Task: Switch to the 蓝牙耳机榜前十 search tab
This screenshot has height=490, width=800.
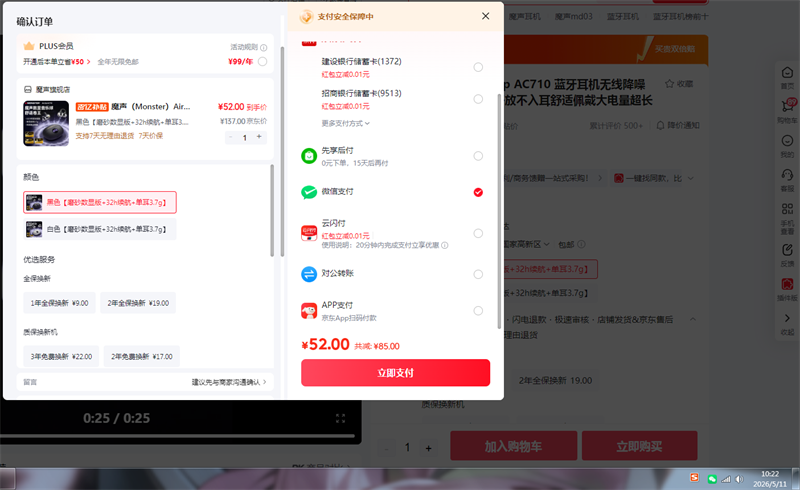Action: tap(681, 17)
